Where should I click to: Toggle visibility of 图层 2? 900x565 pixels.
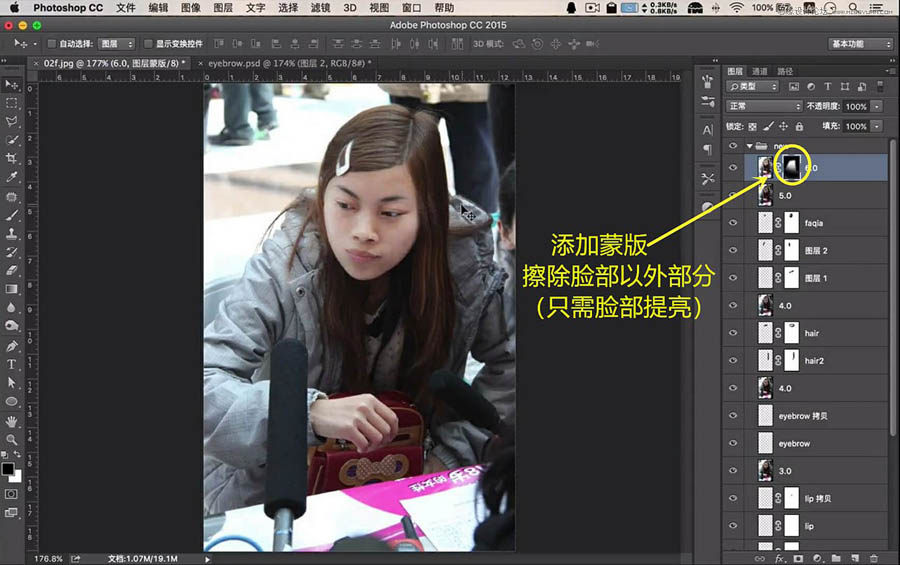733,250
